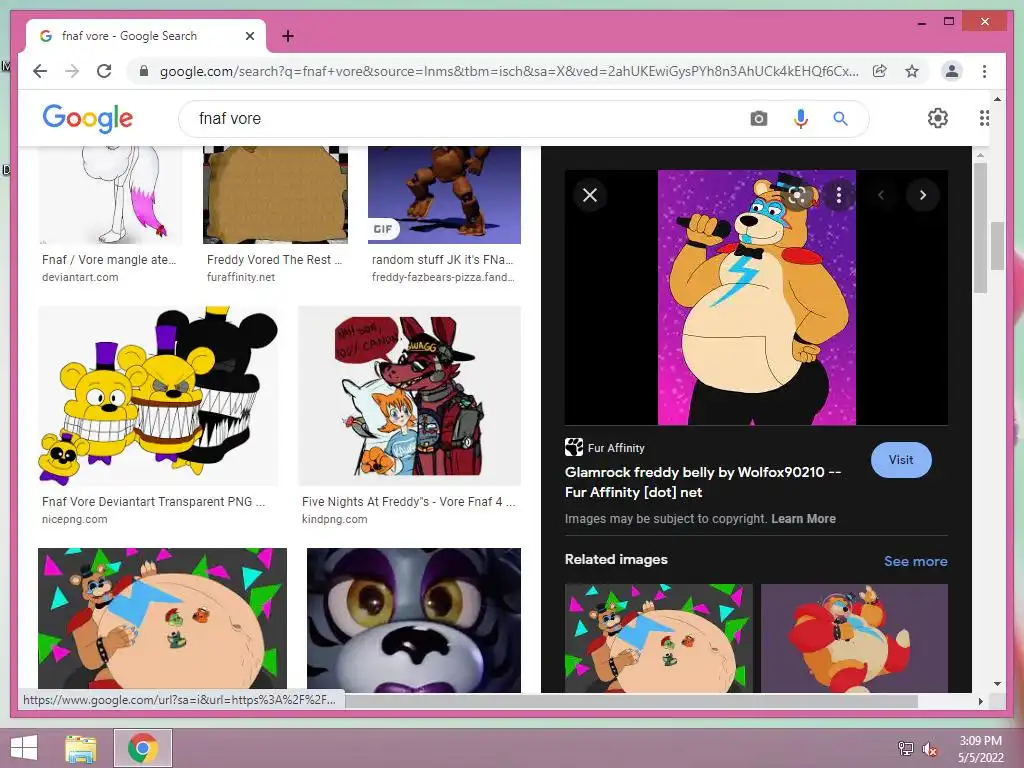Image resolution: width=1024 pixels, height=768 pixels.
Task: Open Google quick settings gear
Action: point(938,118)
